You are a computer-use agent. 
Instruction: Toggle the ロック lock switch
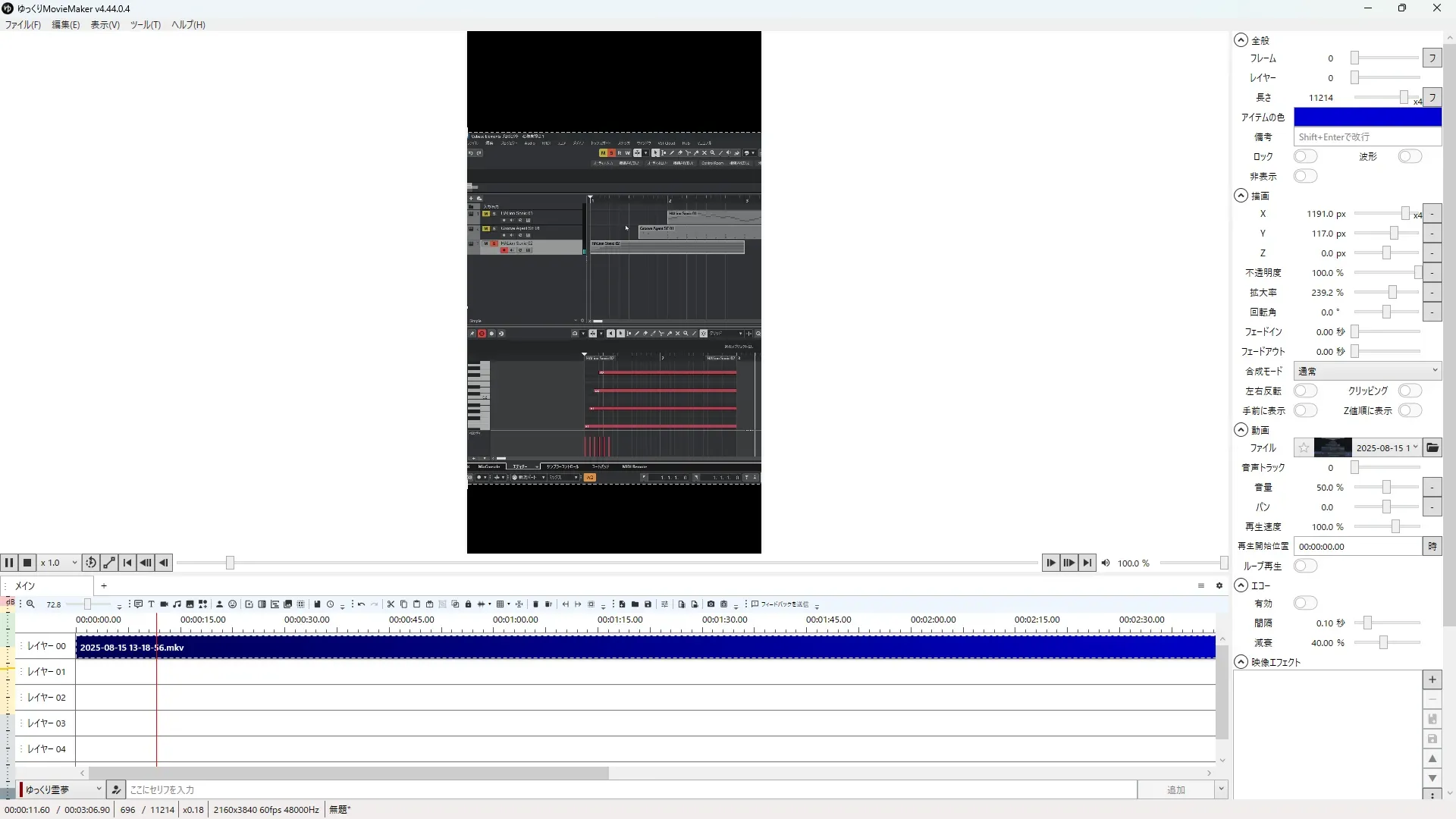tap(1305, 156)
